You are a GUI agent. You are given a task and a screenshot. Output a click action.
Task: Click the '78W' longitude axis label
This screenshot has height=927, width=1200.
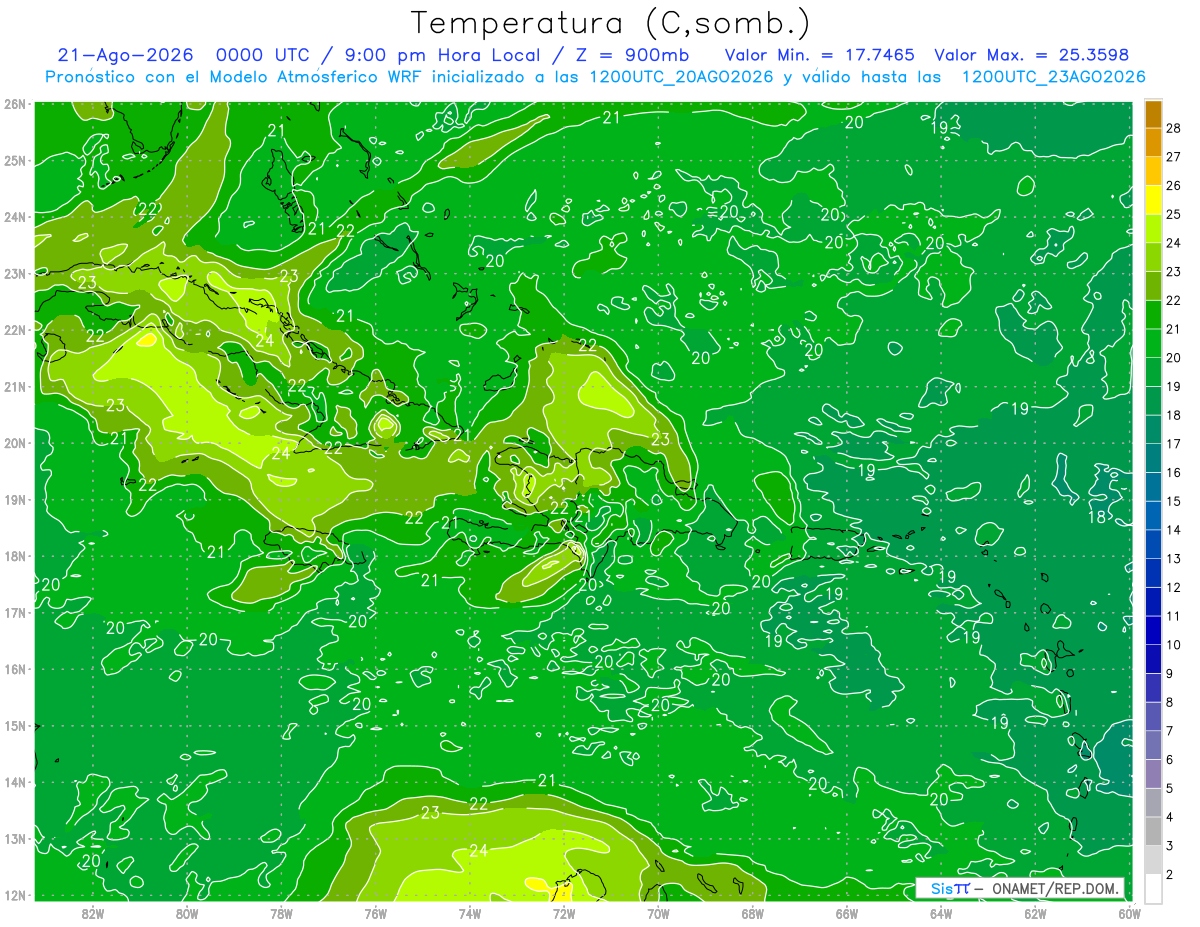coord(281,913)
